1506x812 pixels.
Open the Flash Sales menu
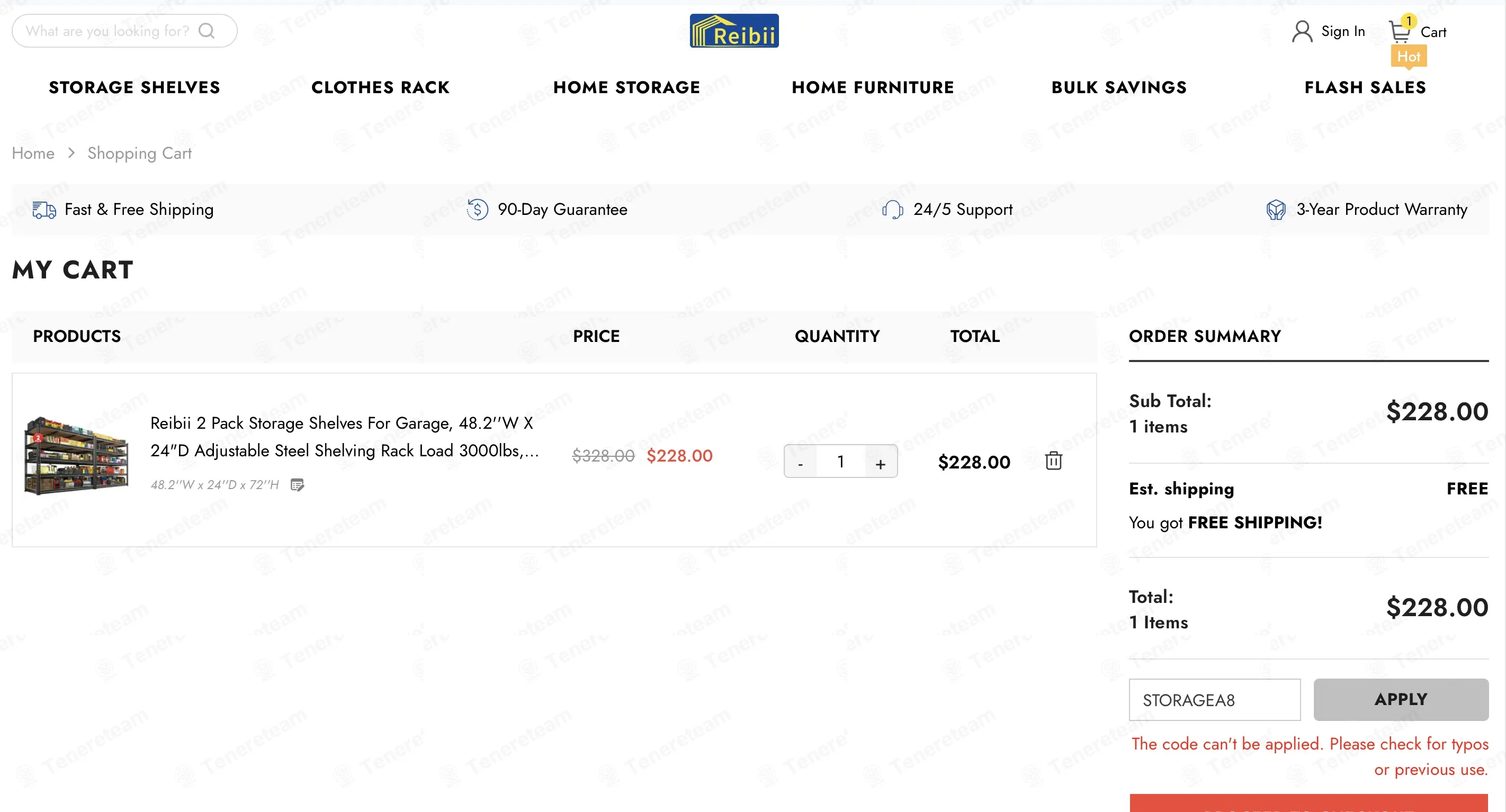[1365, 88]
